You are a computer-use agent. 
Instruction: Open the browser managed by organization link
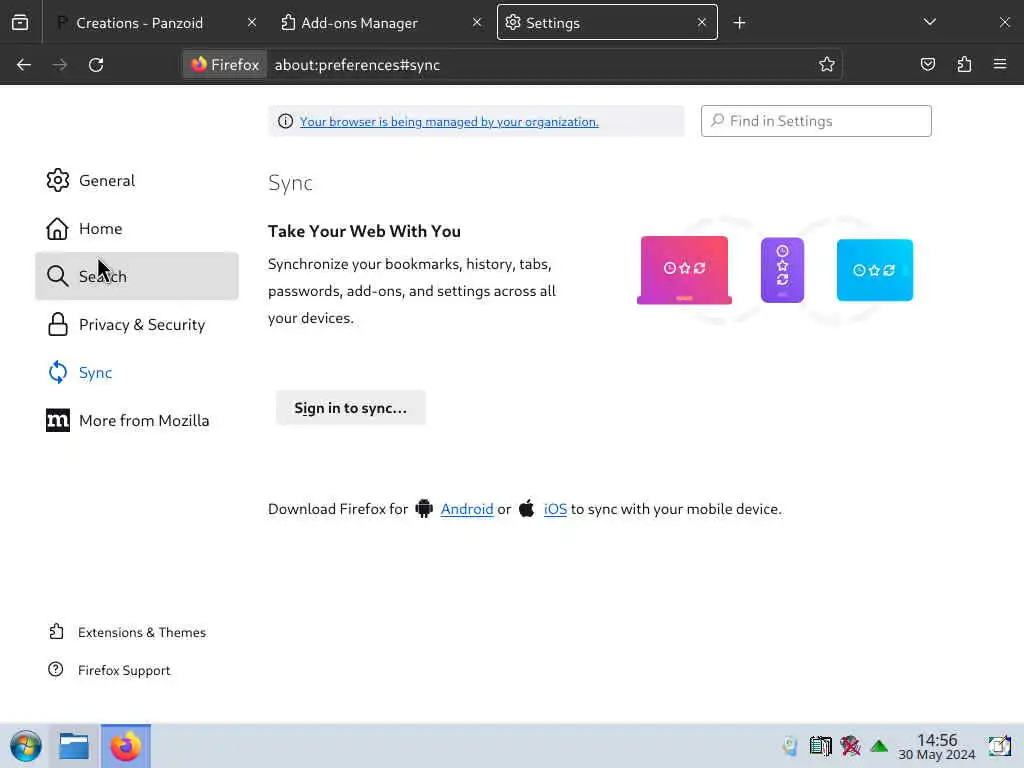pos(449,121)
